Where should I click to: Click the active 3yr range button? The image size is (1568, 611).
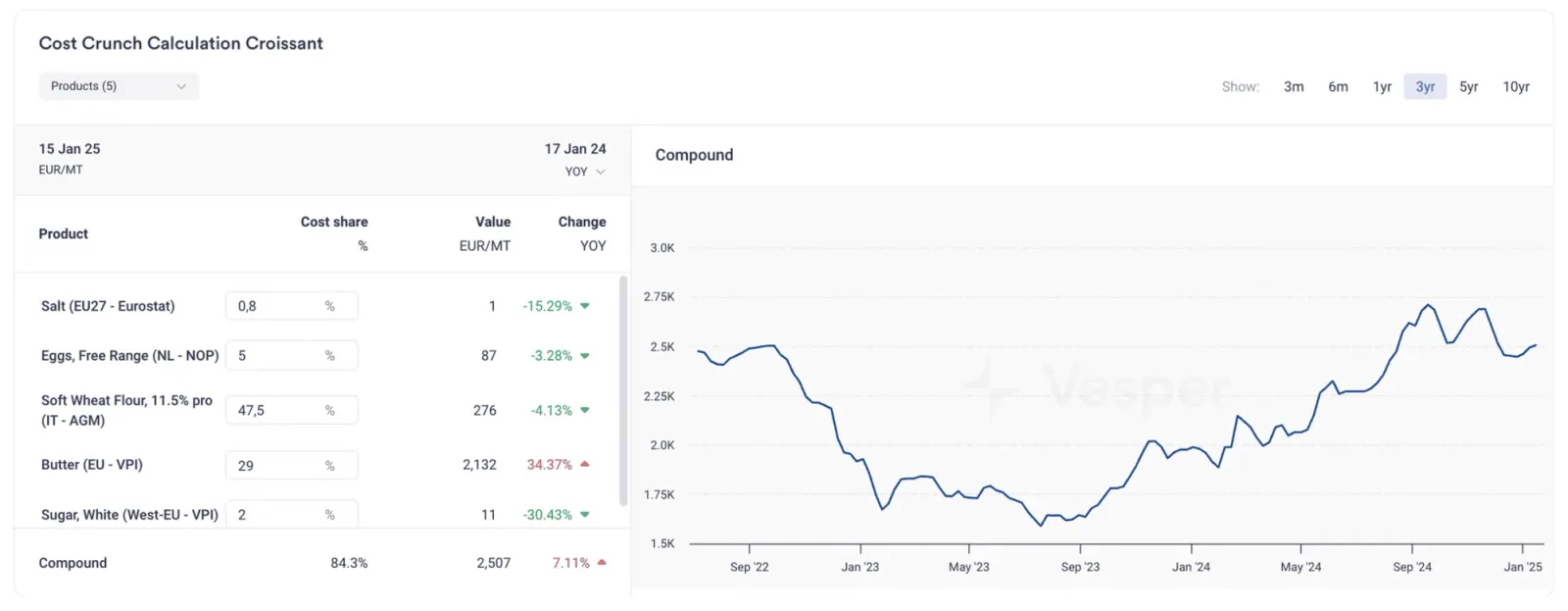[1425, 86]
